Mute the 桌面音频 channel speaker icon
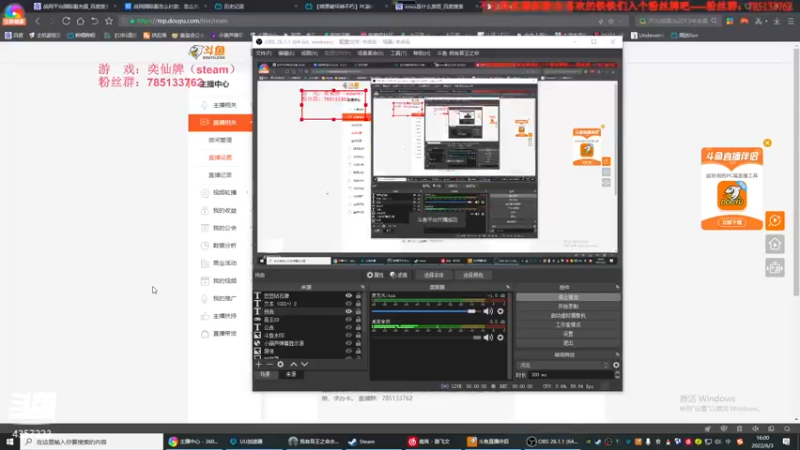The width and height of the screenshot is (800, 450). pos(488,337)
